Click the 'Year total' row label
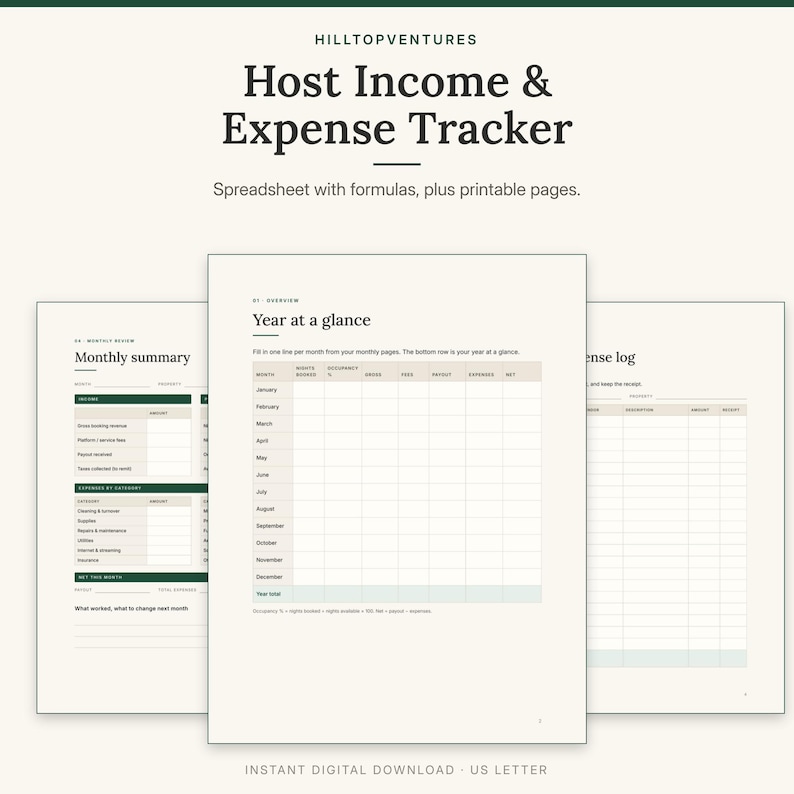 click(x=268, y=594)
